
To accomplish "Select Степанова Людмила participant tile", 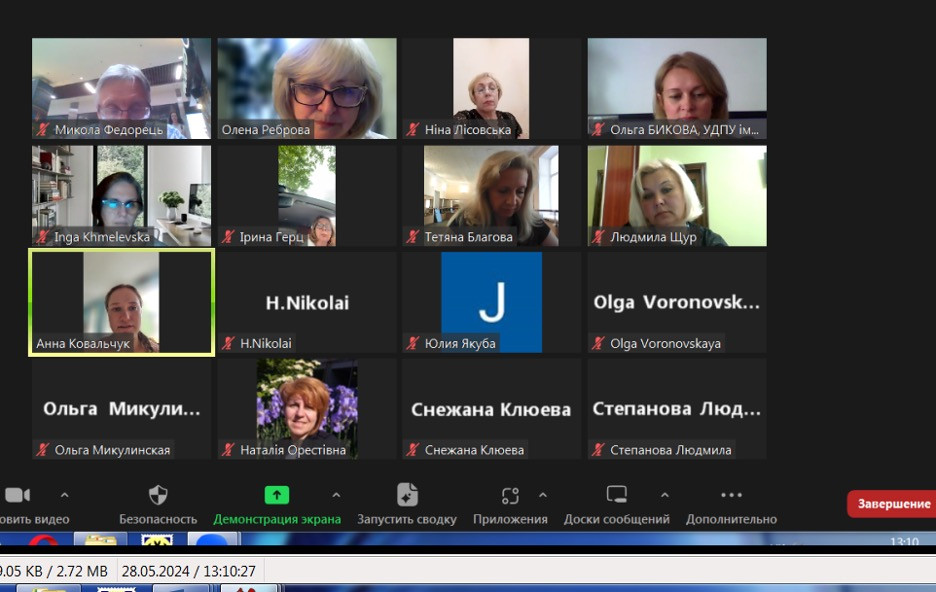I will (677, 409).
